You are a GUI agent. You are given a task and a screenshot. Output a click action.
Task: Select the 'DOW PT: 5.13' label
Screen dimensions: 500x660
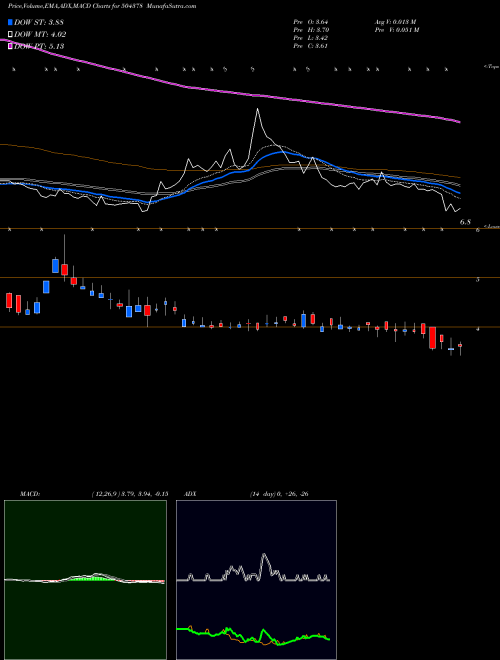pos(39,46)
